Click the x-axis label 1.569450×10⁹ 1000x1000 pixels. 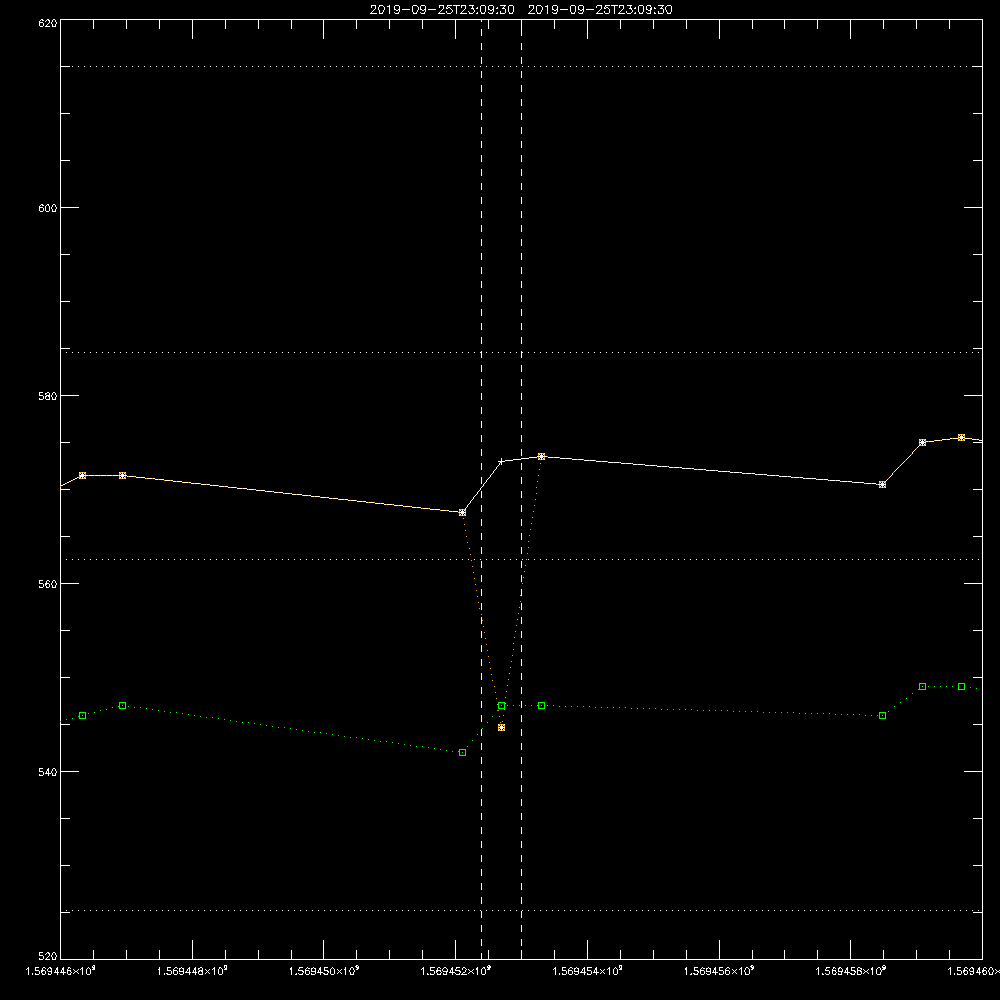point(324,971)
